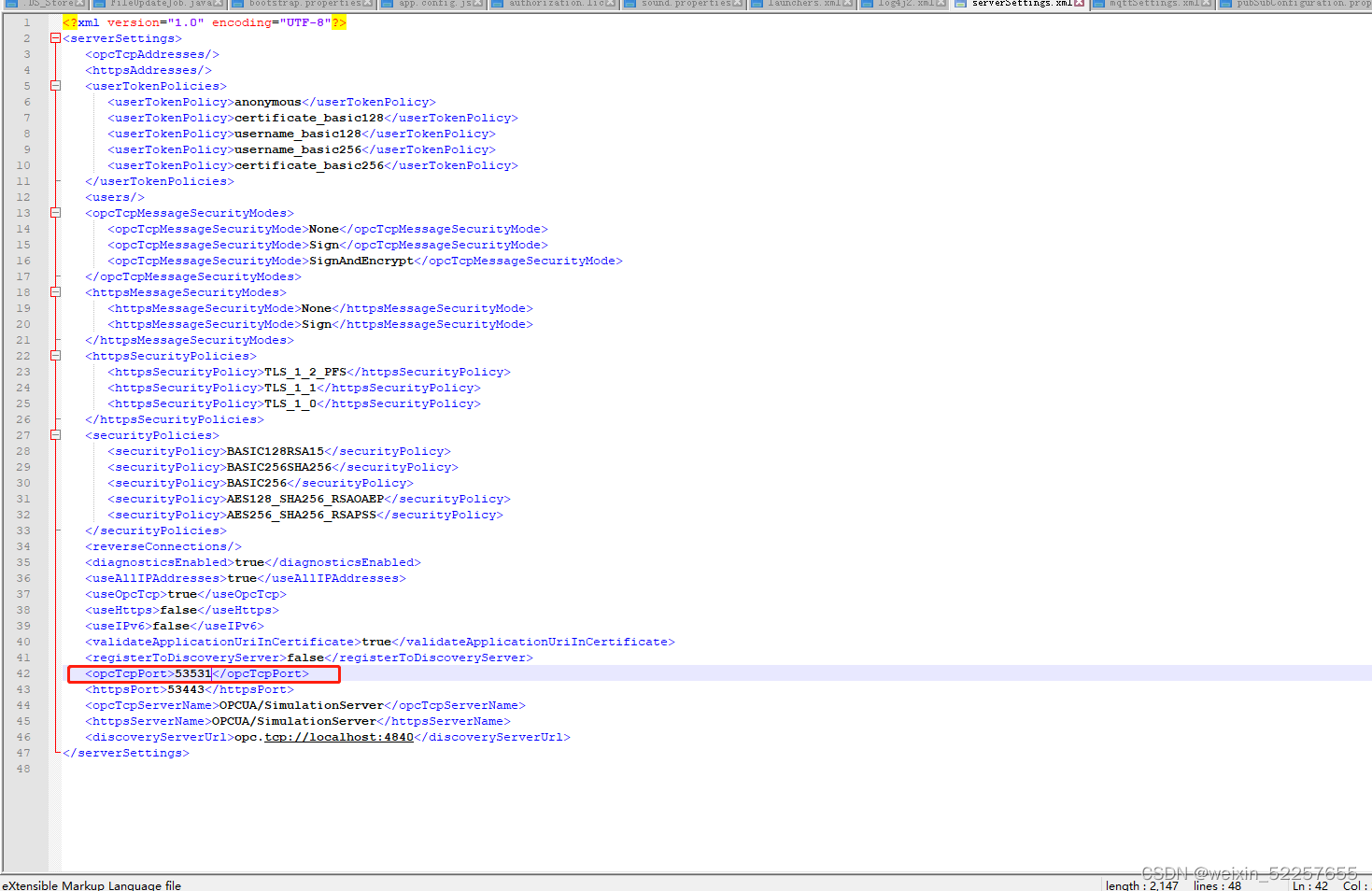Click the Ln : 42 field in status bar
Viewport: 1372px width, 891px height.
1309,885
